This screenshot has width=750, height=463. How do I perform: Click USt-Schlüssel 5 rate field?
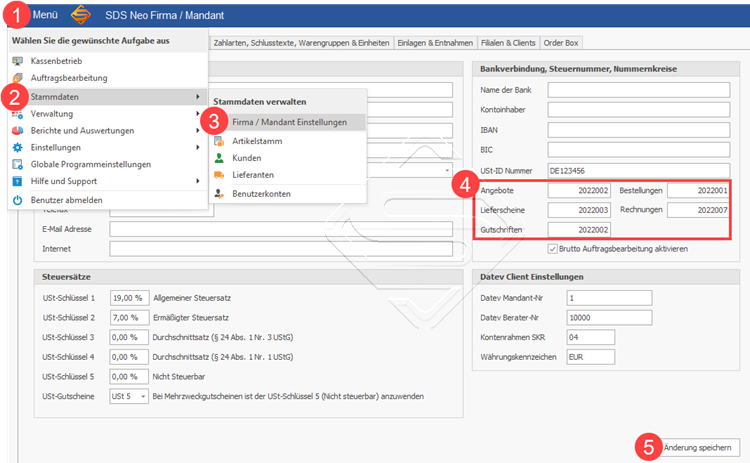click(129, 377)
